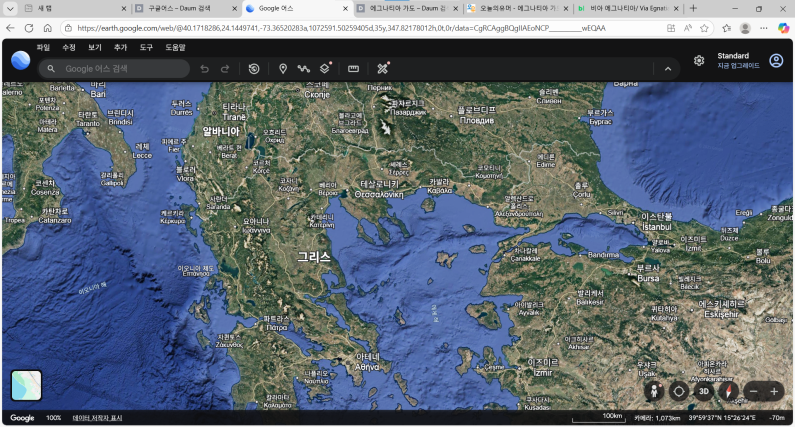Screen dimensions: 795x427
Task: Open the map layers tool
Action: tap(325, 68)
